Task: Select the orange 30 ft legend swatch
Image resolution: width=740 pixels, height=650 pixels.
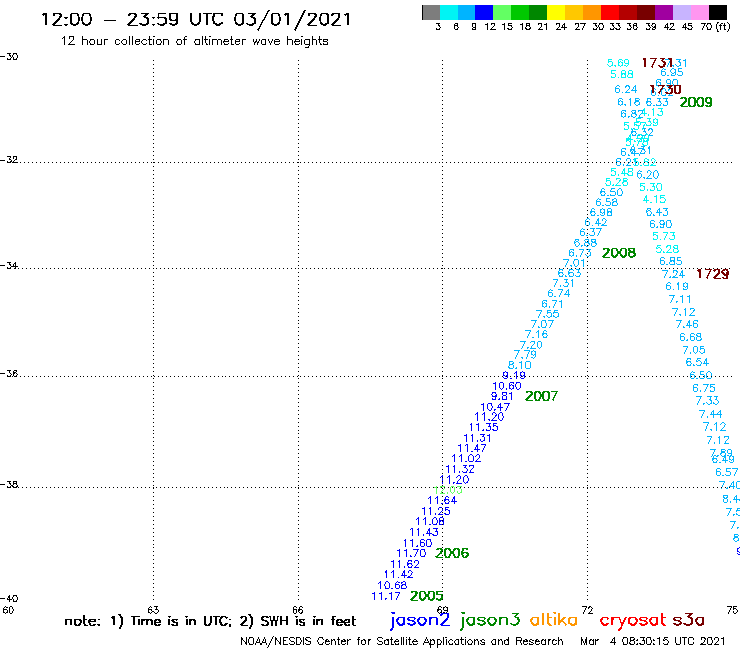Action: coord(592,12)
